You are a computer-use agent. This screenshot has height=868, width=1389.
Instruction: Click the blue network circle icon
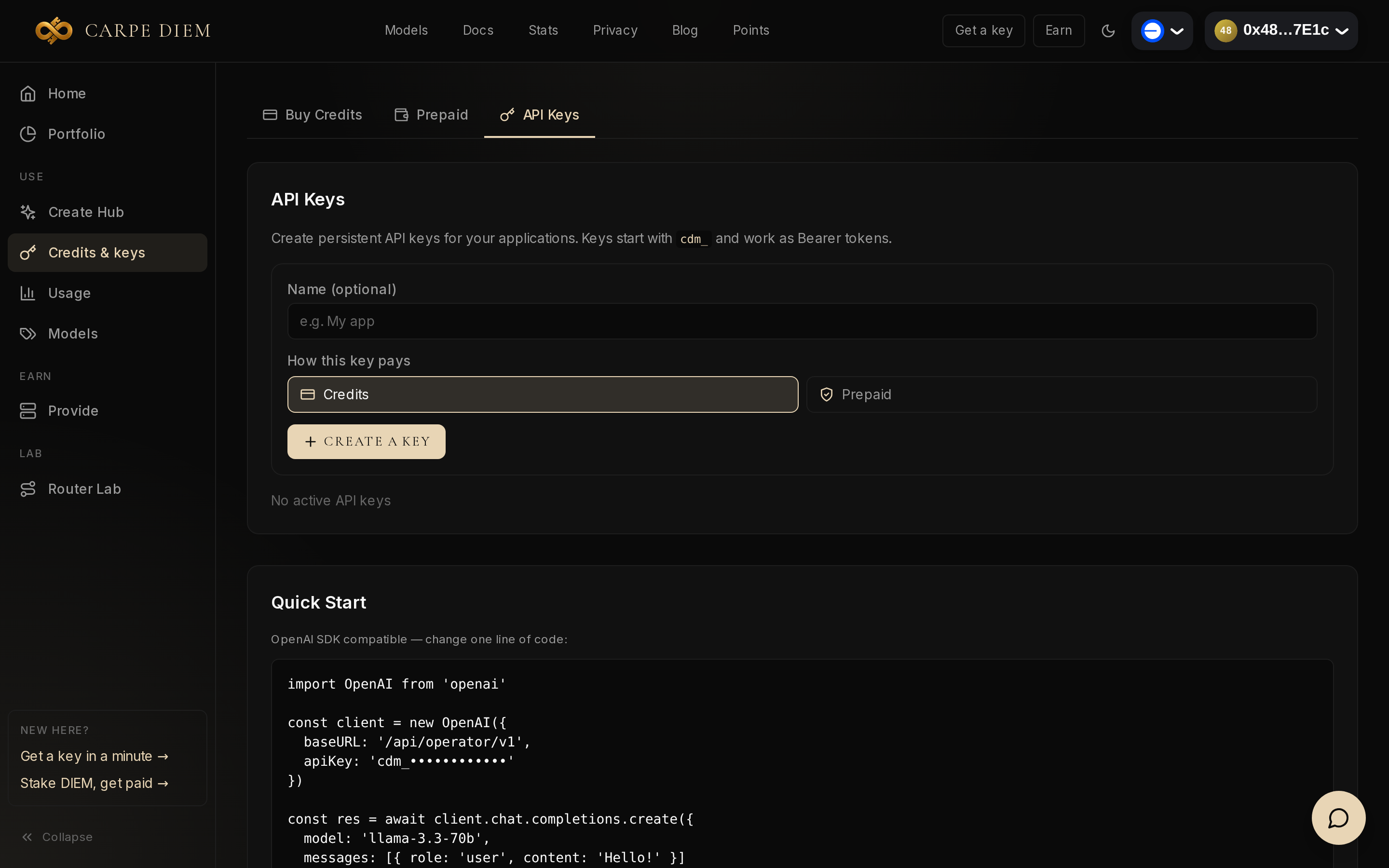pyautogui.click(x=1152, y=30)
